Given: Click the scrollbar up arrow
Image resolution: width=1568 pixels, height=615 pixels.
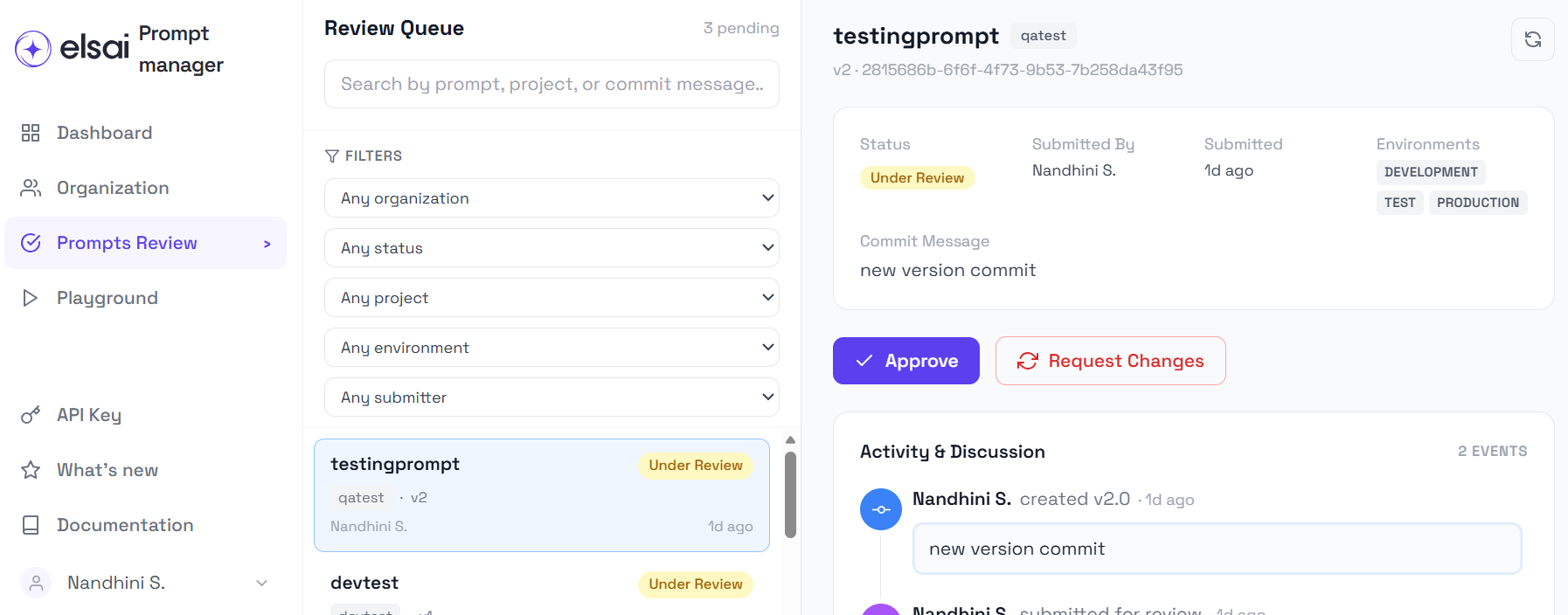Looking at the screenshot, I should [x=790, y=440].
